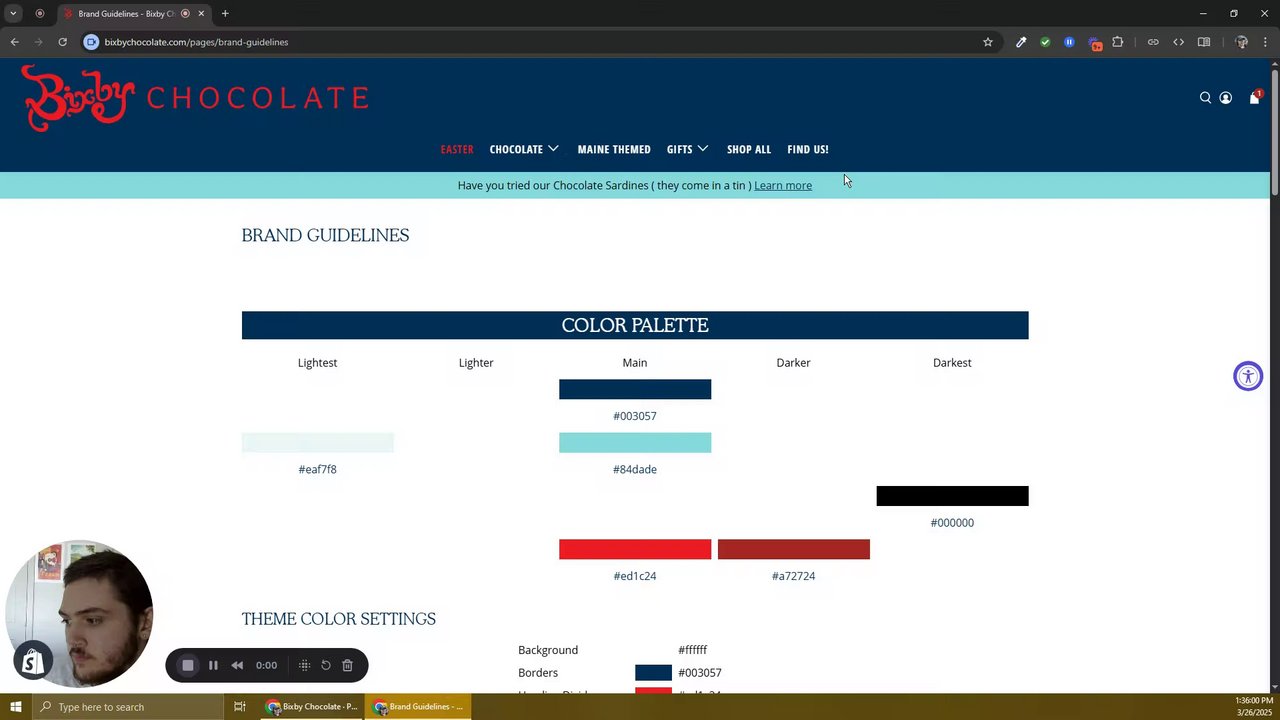Open the Chrome profile avatar
The width and height of the screenshot is (1280, 720).
pos(1242,42)
